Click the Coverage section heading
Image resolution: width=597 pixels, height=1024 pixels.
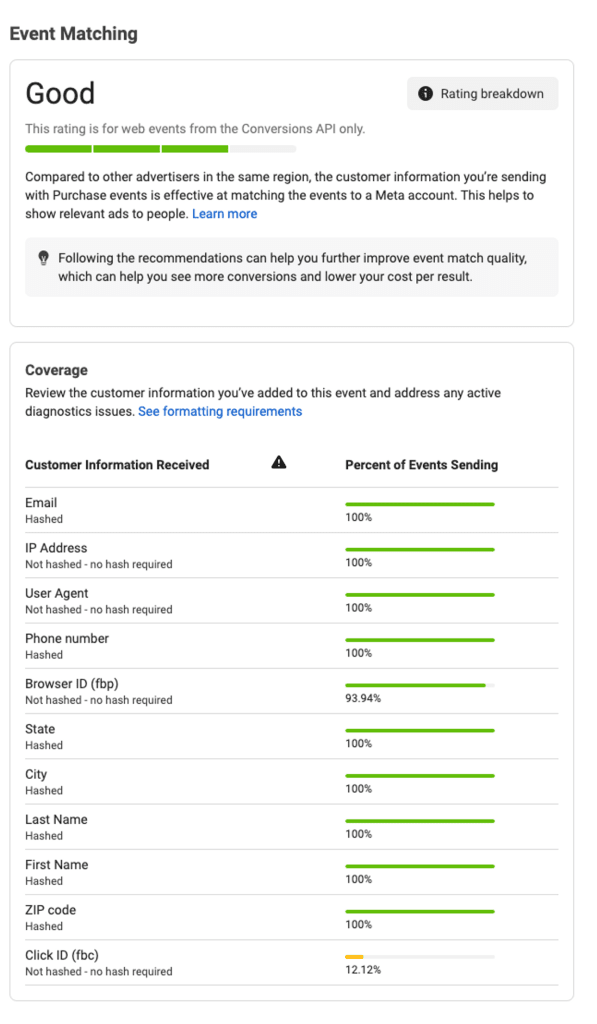(56, 370)
